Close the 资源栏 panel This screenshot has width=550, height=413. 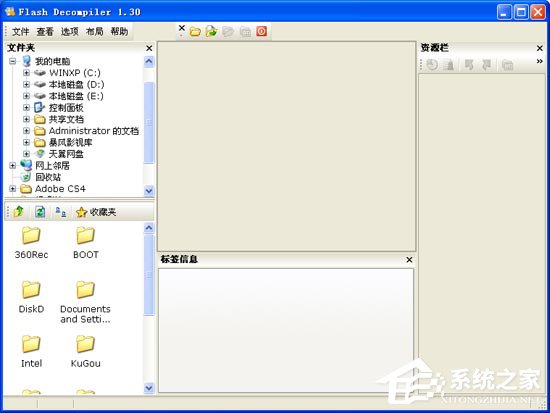click(540, 48)
